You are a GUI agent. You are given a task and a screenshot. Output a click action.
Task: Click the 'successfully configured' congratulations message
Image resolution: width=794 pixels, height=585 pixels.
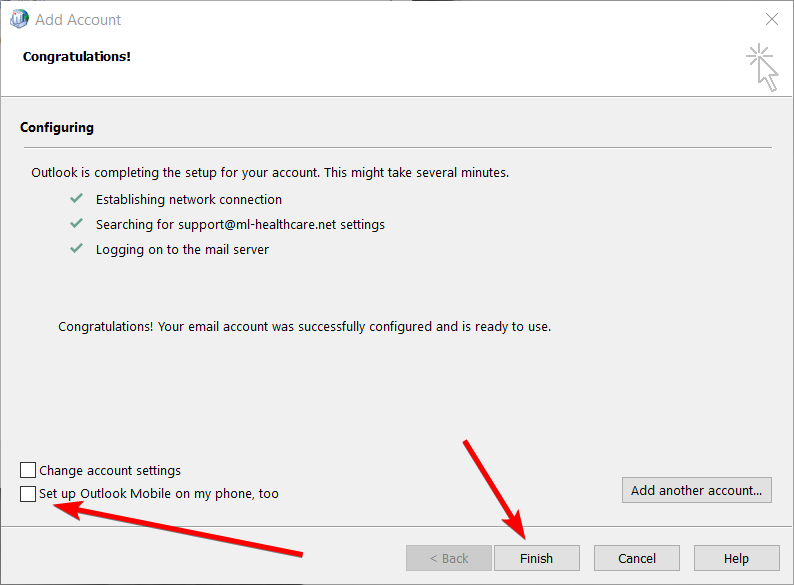click(x=304, y=327)
